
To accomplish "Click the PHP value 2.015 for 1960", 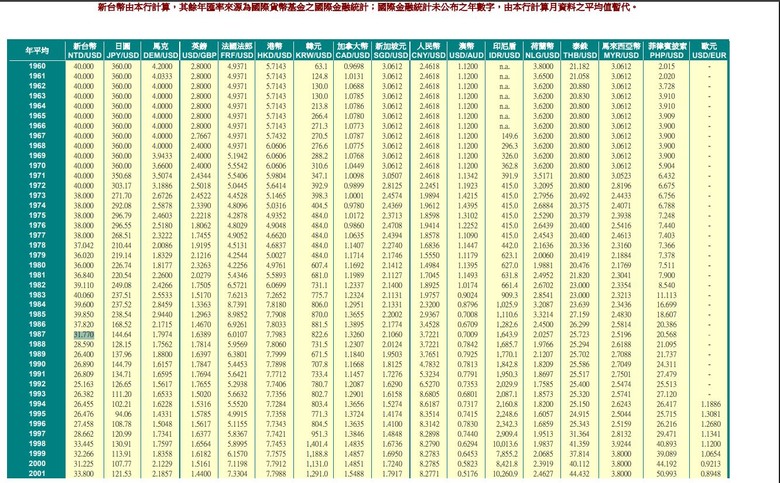I will [667, 66].
